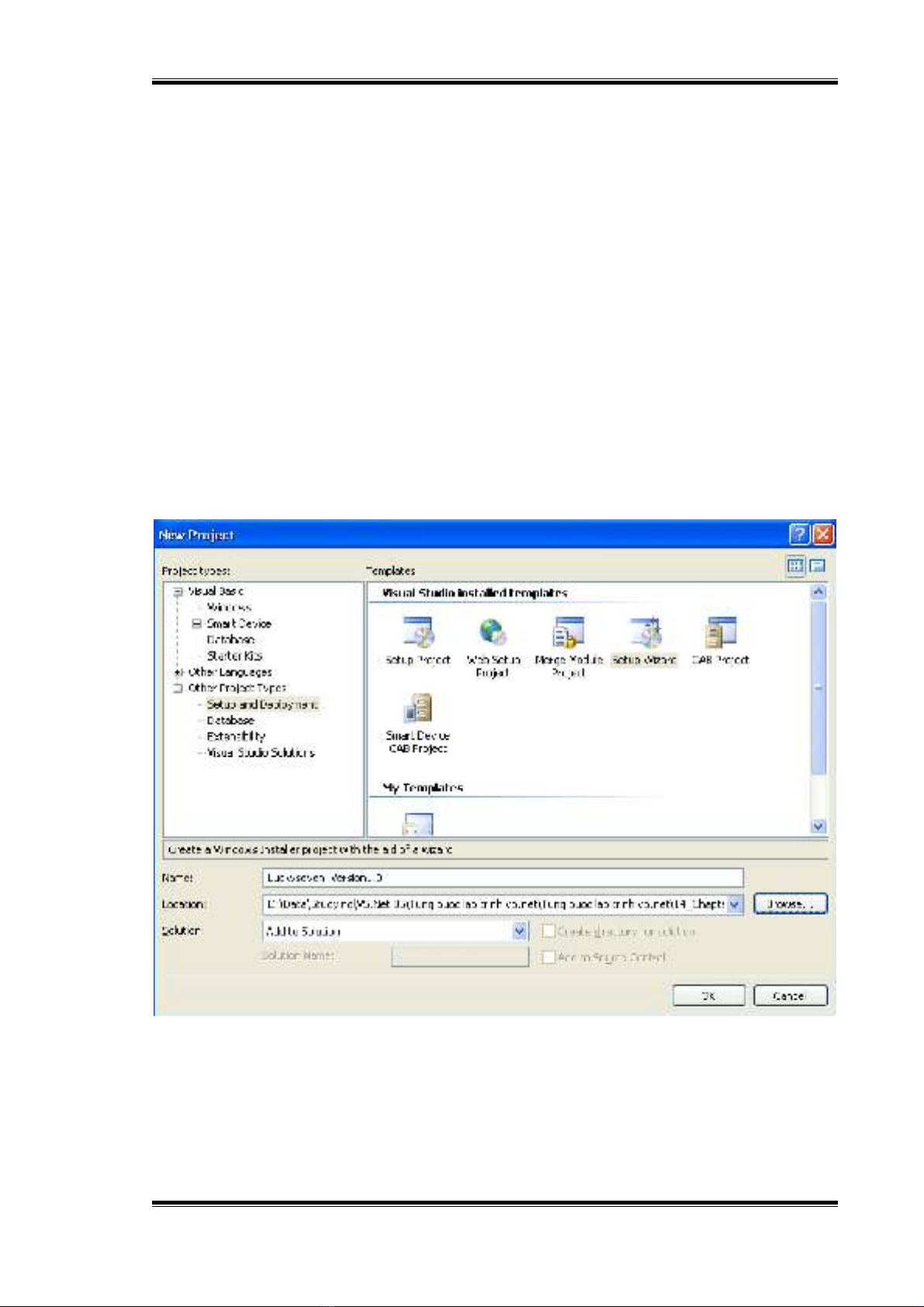Click the OK button

coord(708,996)
